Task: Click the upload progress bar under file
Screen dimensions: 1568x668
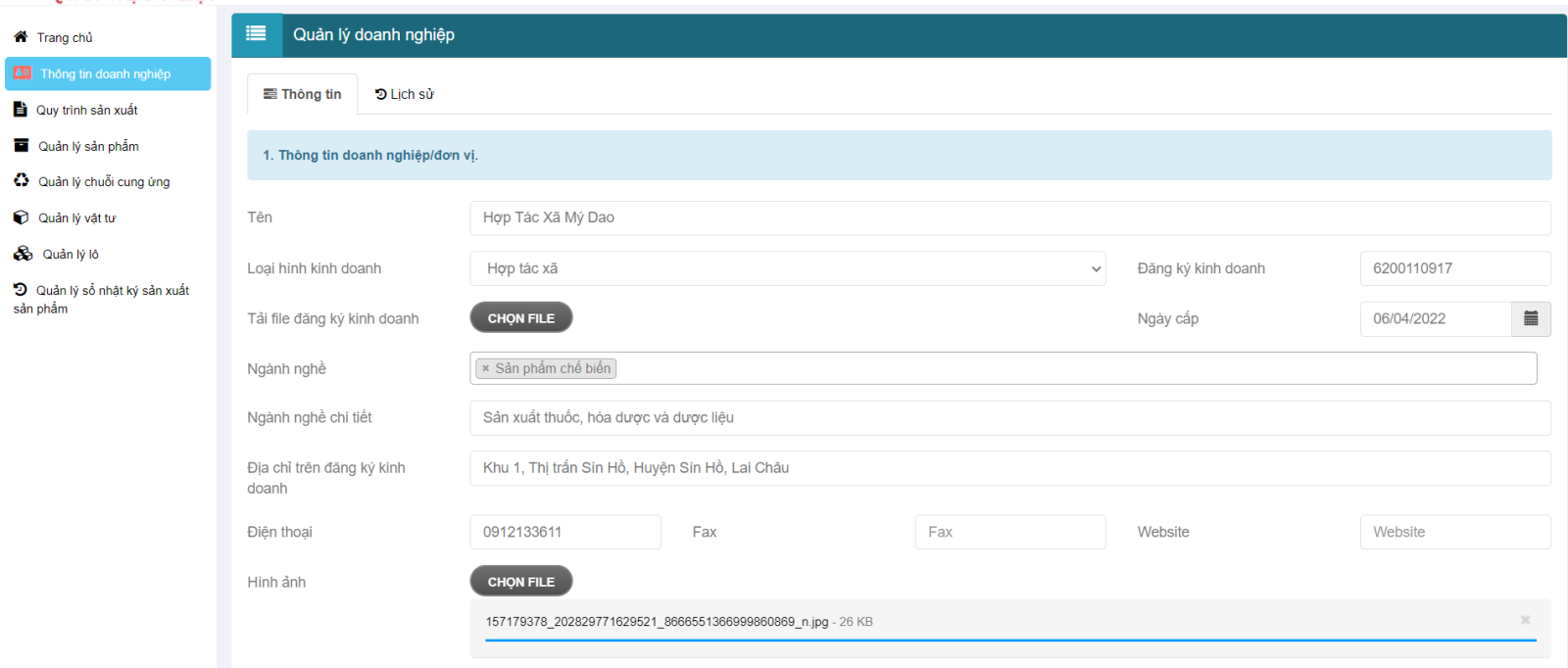Action: tap(1010, 641)
